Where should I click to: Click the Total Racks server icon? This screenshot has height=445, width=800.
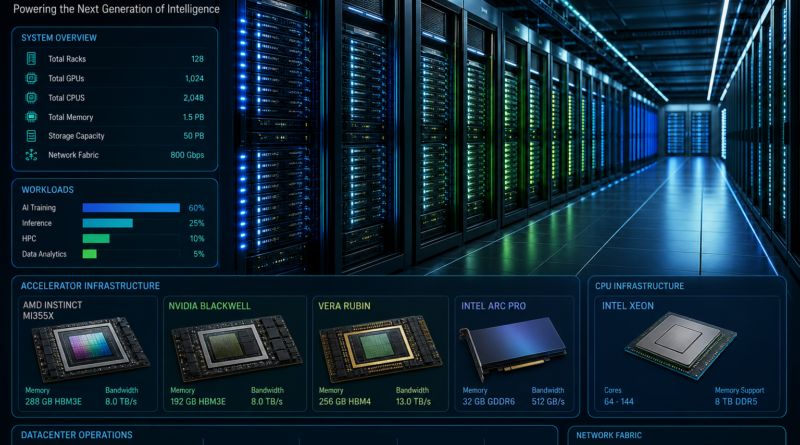click(x=31, y=59)
